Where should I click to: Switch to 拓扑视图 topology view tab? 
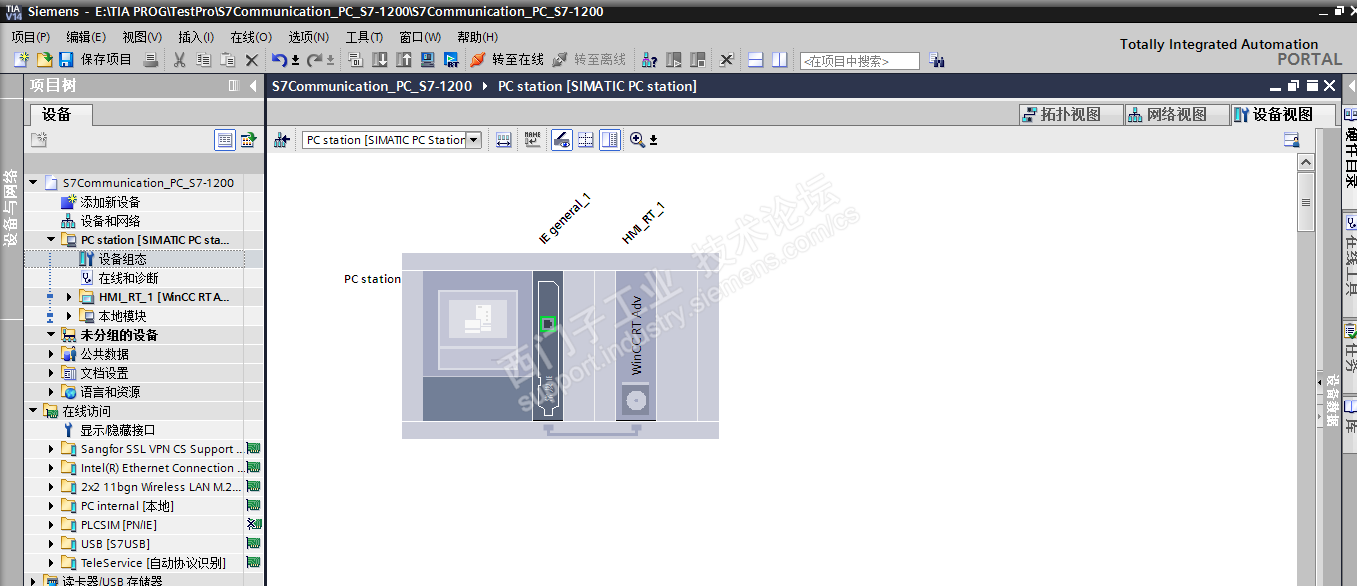pos(1071,114)
